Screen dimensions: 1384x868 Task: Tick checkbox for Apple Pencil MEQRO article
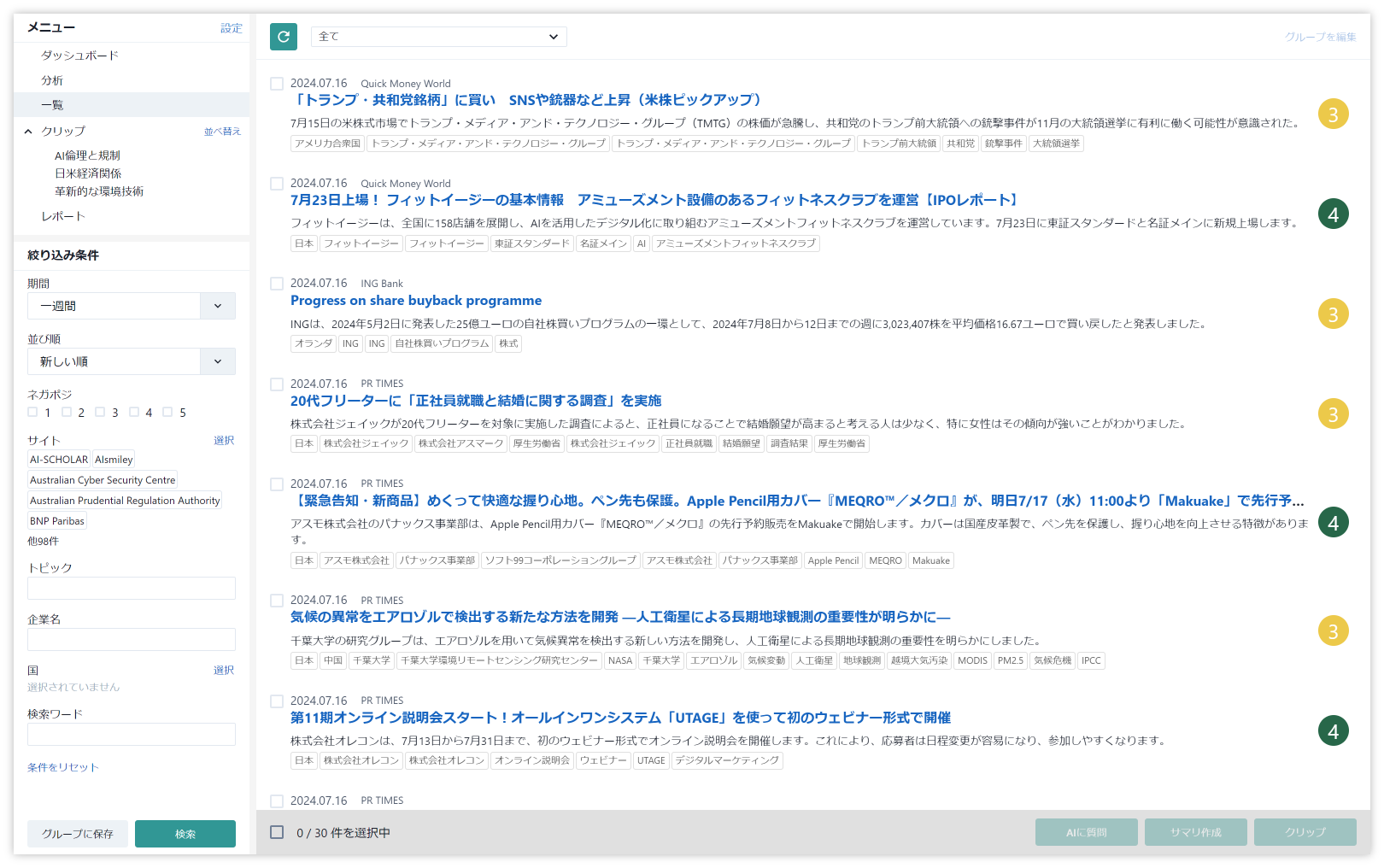coord(277,484)
